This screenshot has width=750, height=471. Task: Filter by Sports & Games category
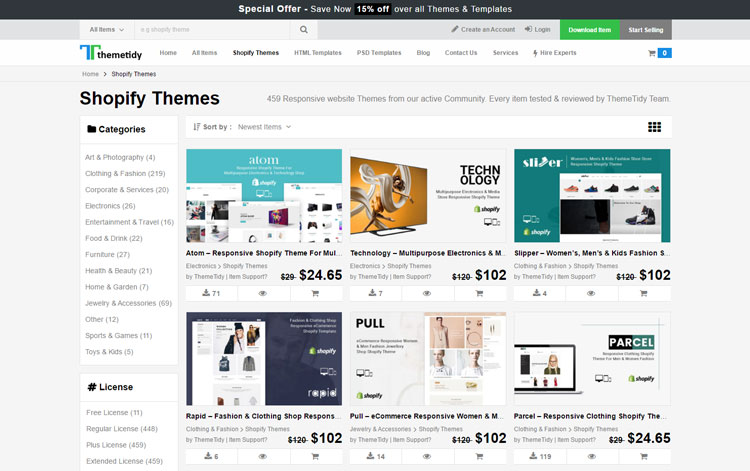pos(118,336)
